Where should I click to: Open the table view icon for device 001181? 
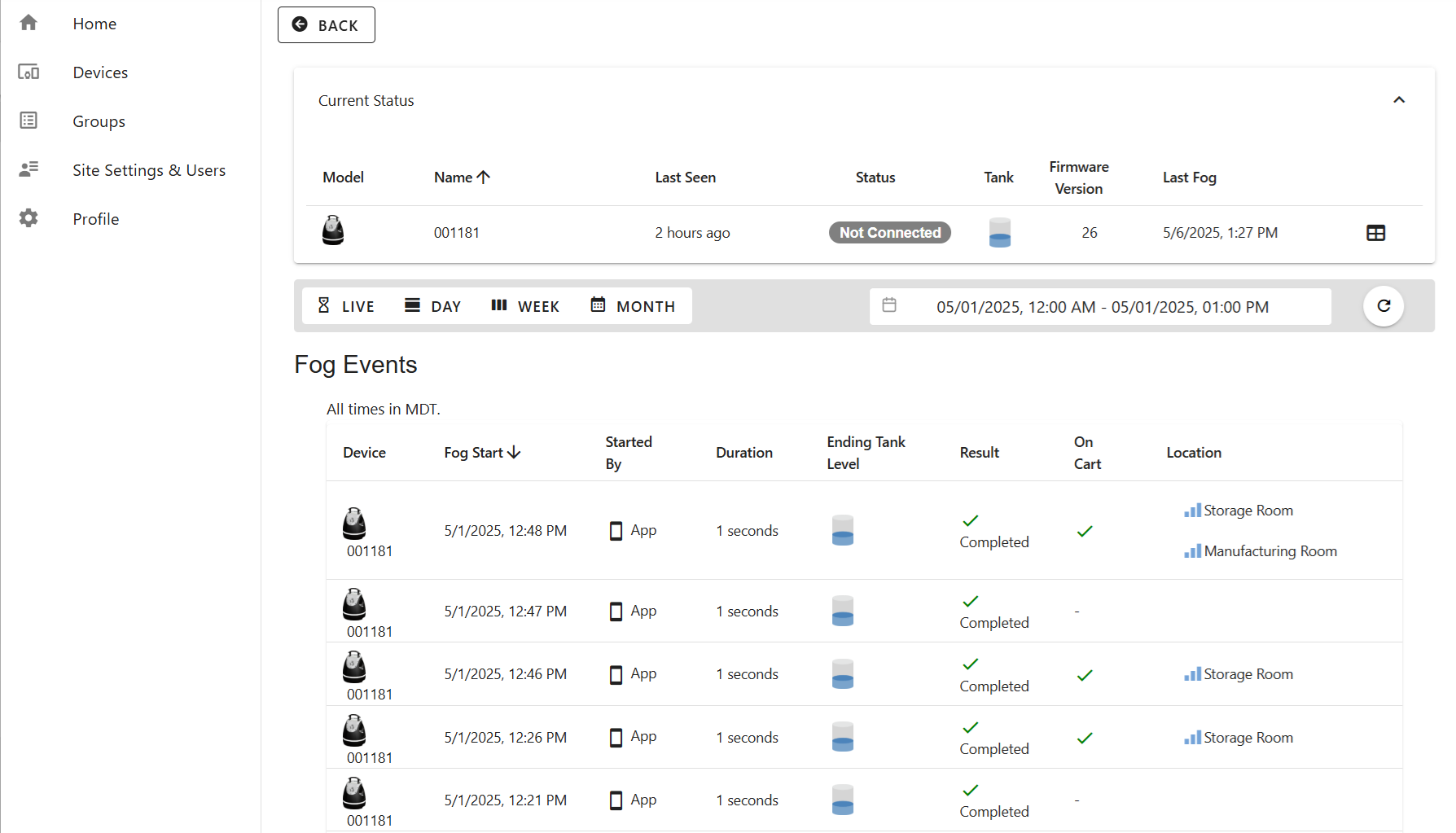[1375, 233]
